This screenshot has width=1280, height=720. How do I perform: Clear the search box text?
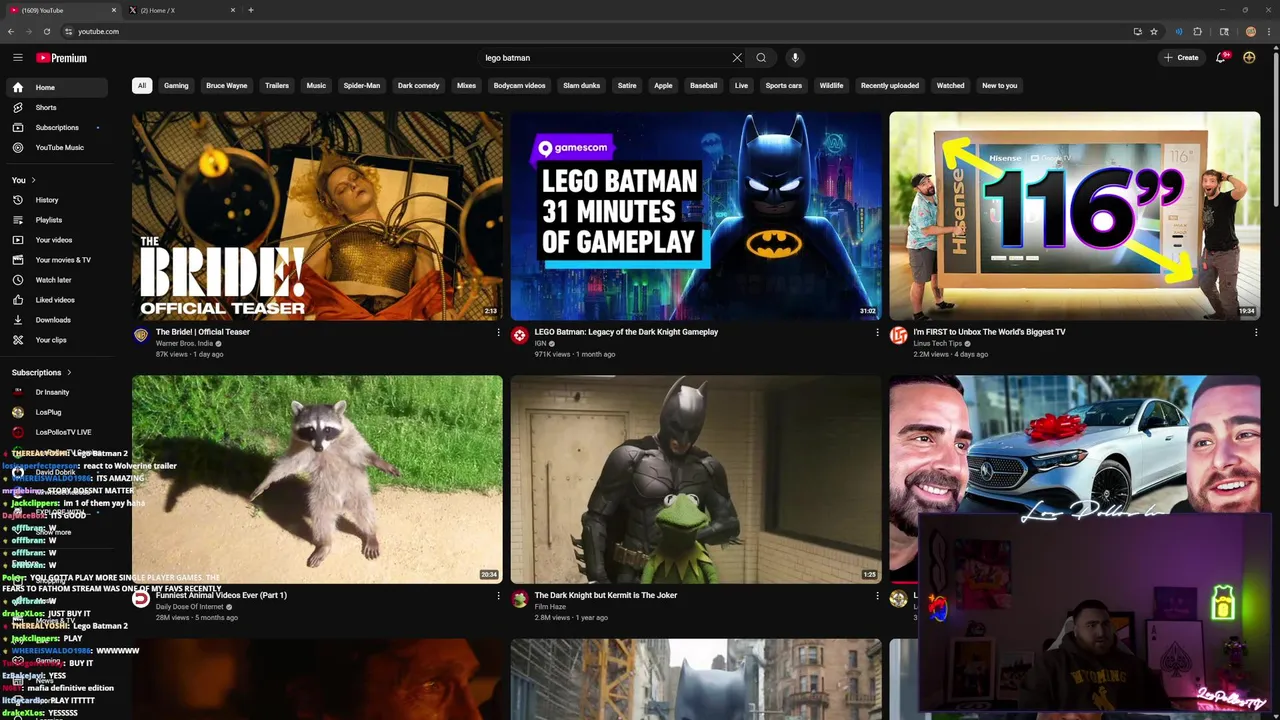(x=737, y=58)
